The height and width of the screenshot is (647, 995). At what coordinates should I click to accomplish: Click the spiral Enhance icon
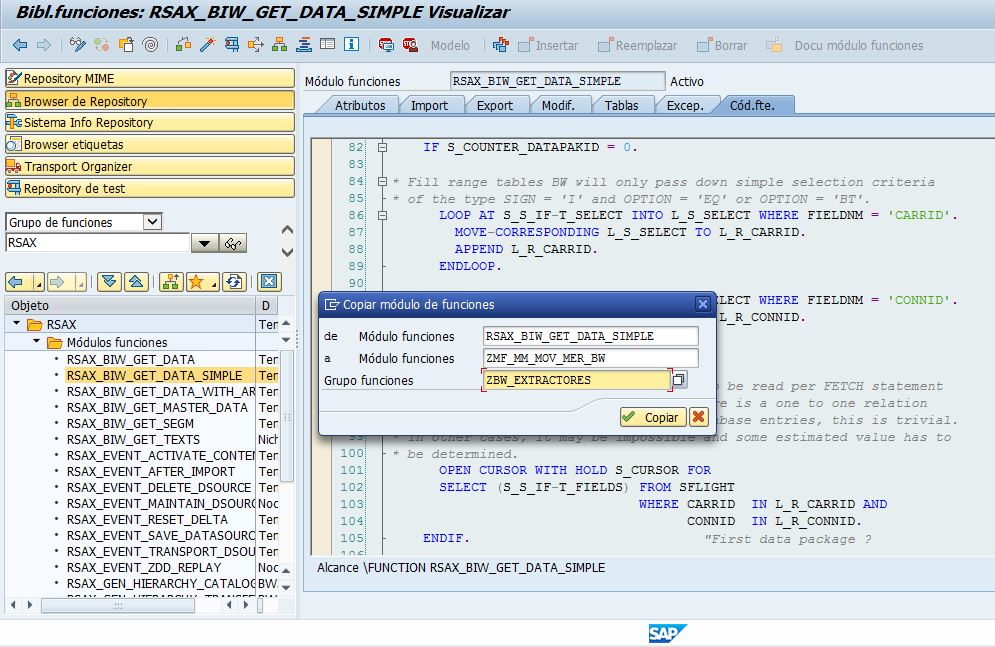(150, 45)
